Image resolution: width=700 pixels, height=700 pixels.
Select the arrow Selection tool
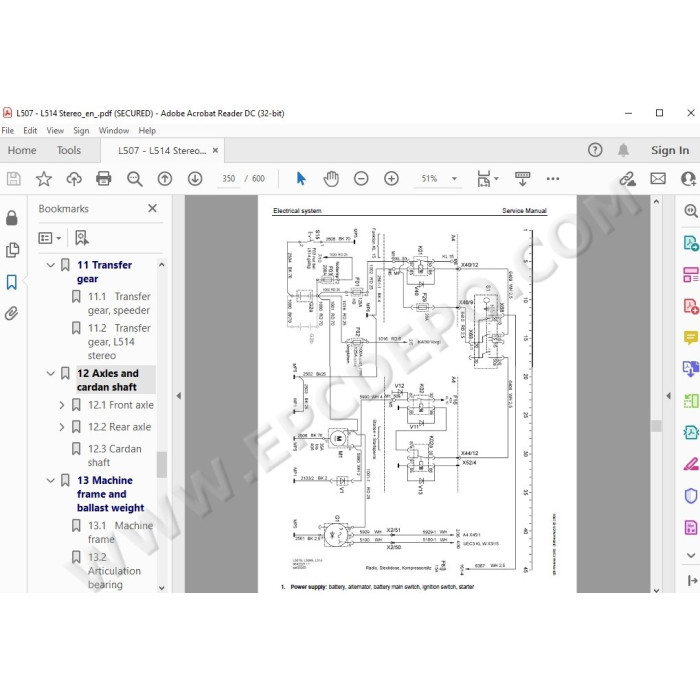tap(301, 179)
